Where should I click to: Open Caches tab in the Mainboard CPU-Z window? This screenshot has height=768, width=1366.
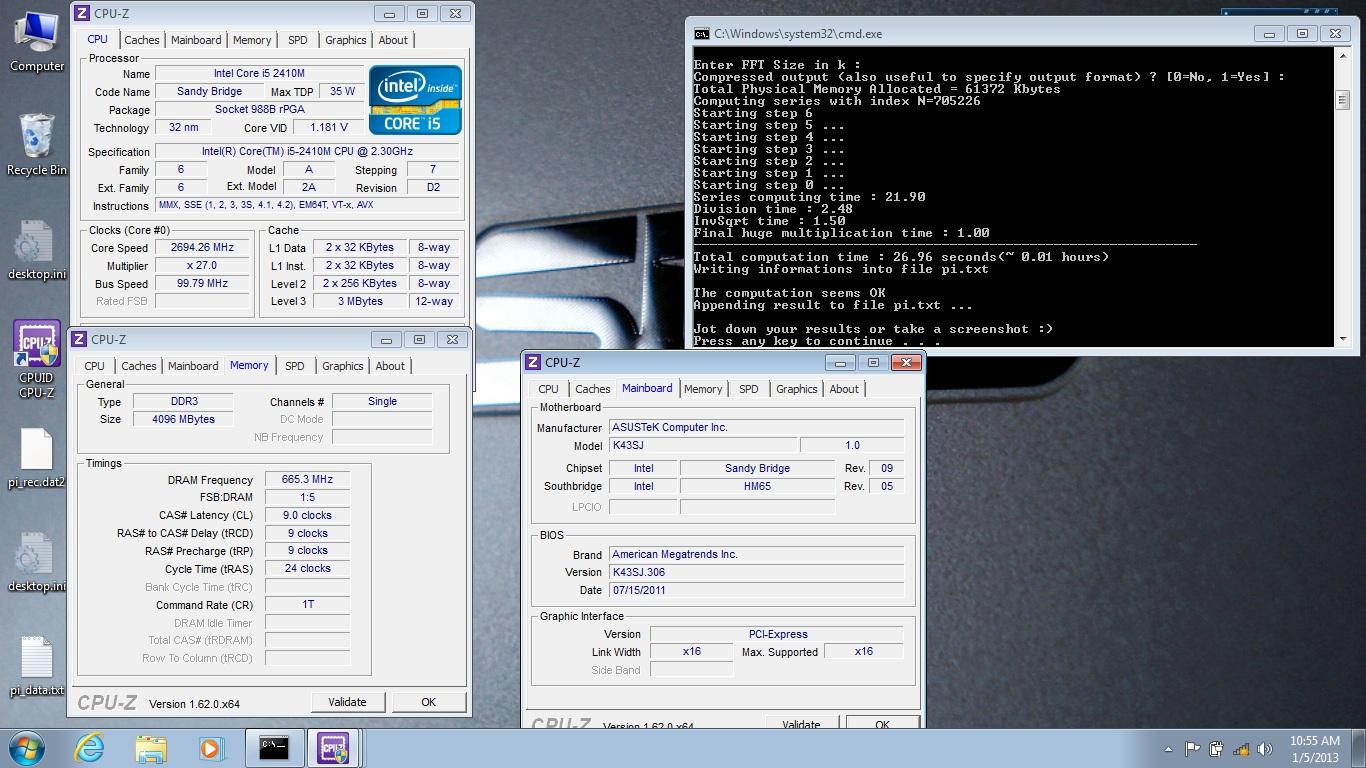pyautogui.click(x=592, y=389)
